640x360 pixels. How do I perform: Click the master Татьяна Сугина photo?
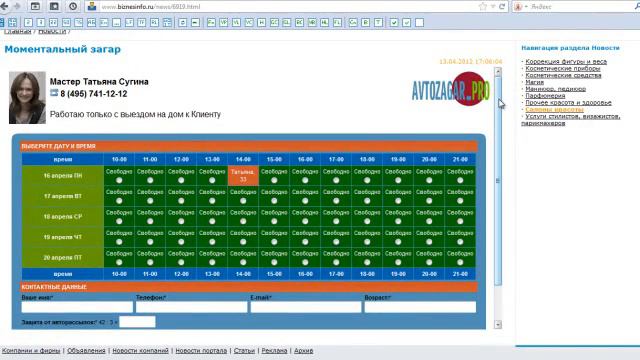(x=27, y=98)
